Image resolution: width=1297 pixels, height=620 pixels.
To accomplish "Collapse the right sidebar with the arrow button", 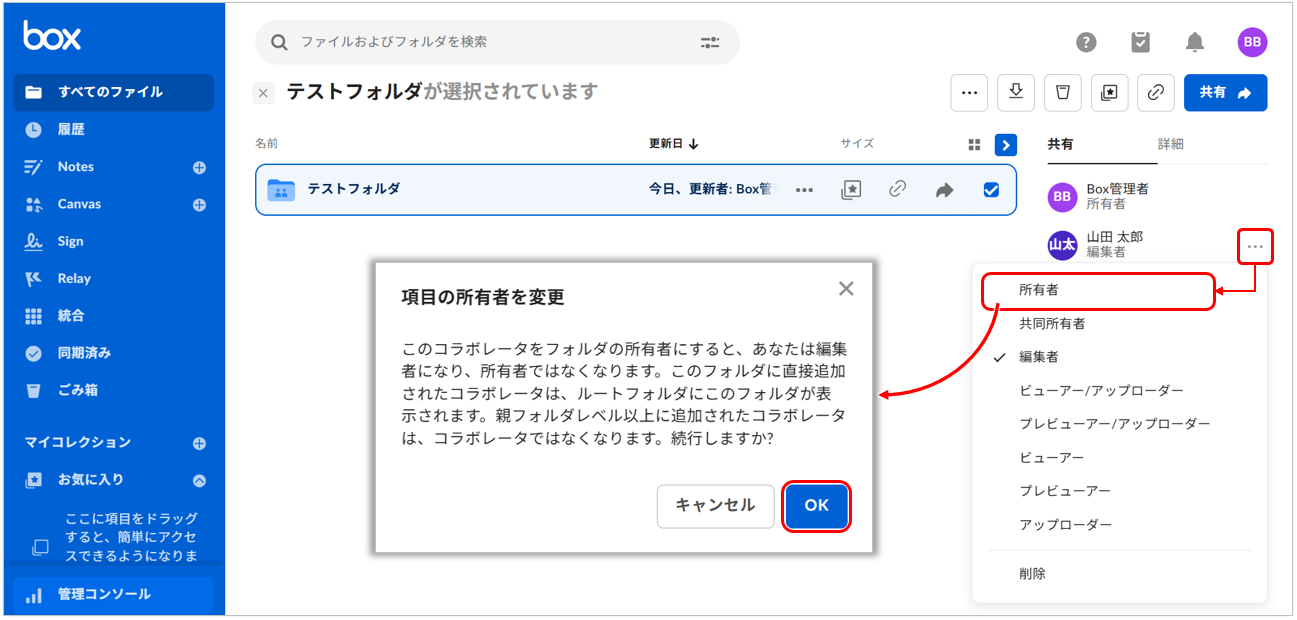I will [x=1005, y=145].
